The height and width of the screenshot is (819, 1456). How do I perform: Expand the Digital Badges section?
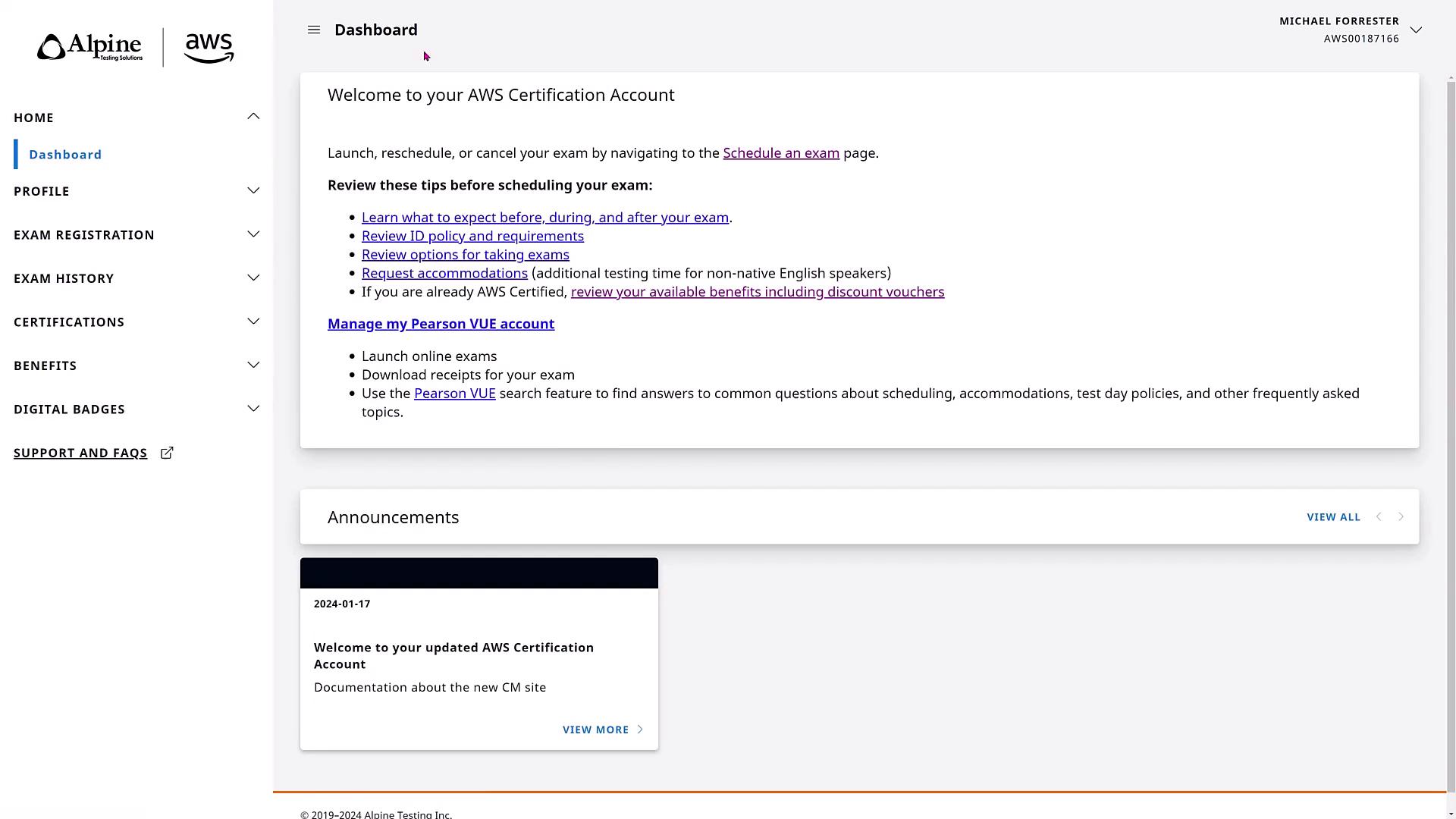click(253, 409)
